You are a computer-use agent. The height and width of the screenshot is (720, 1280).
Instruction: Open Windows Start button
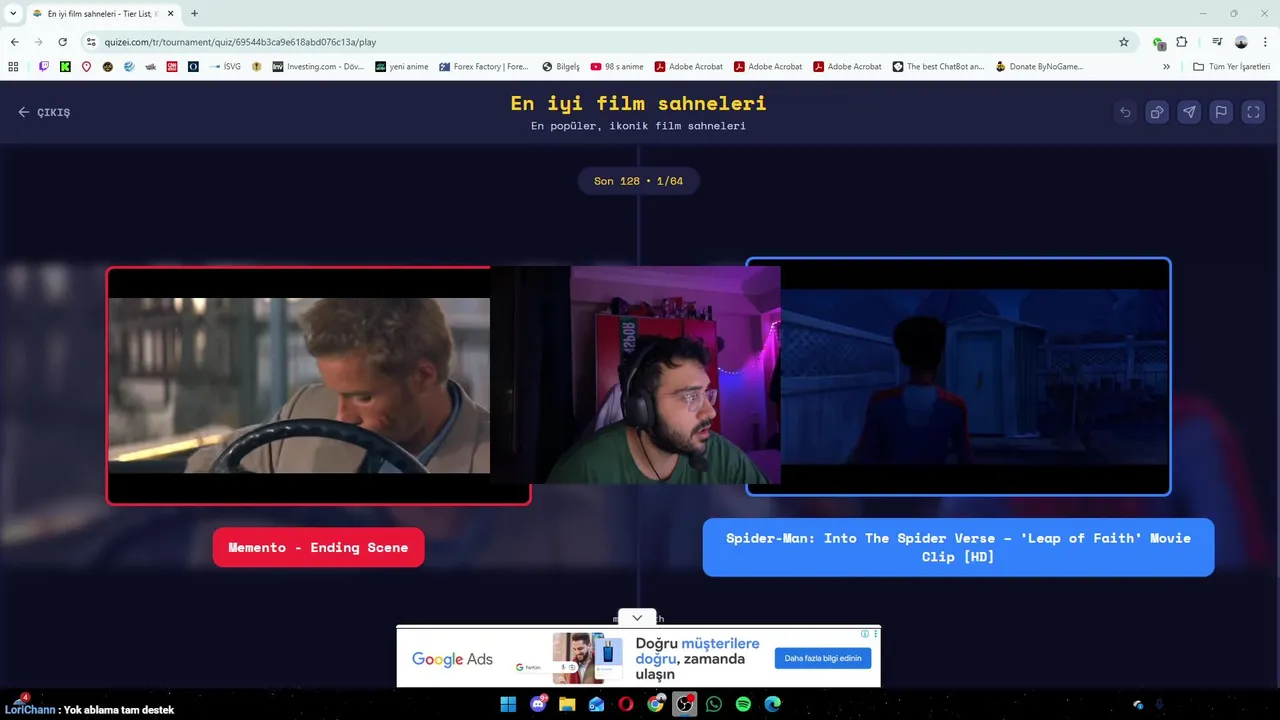[508, 704]
